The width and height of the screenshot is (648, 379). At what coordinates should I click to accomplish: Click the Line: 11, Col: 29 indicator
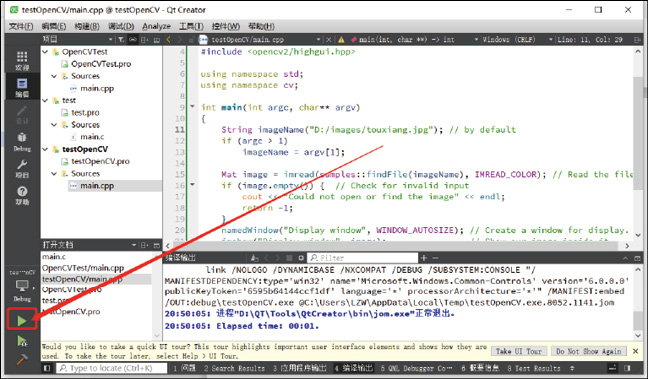[589, 40]
